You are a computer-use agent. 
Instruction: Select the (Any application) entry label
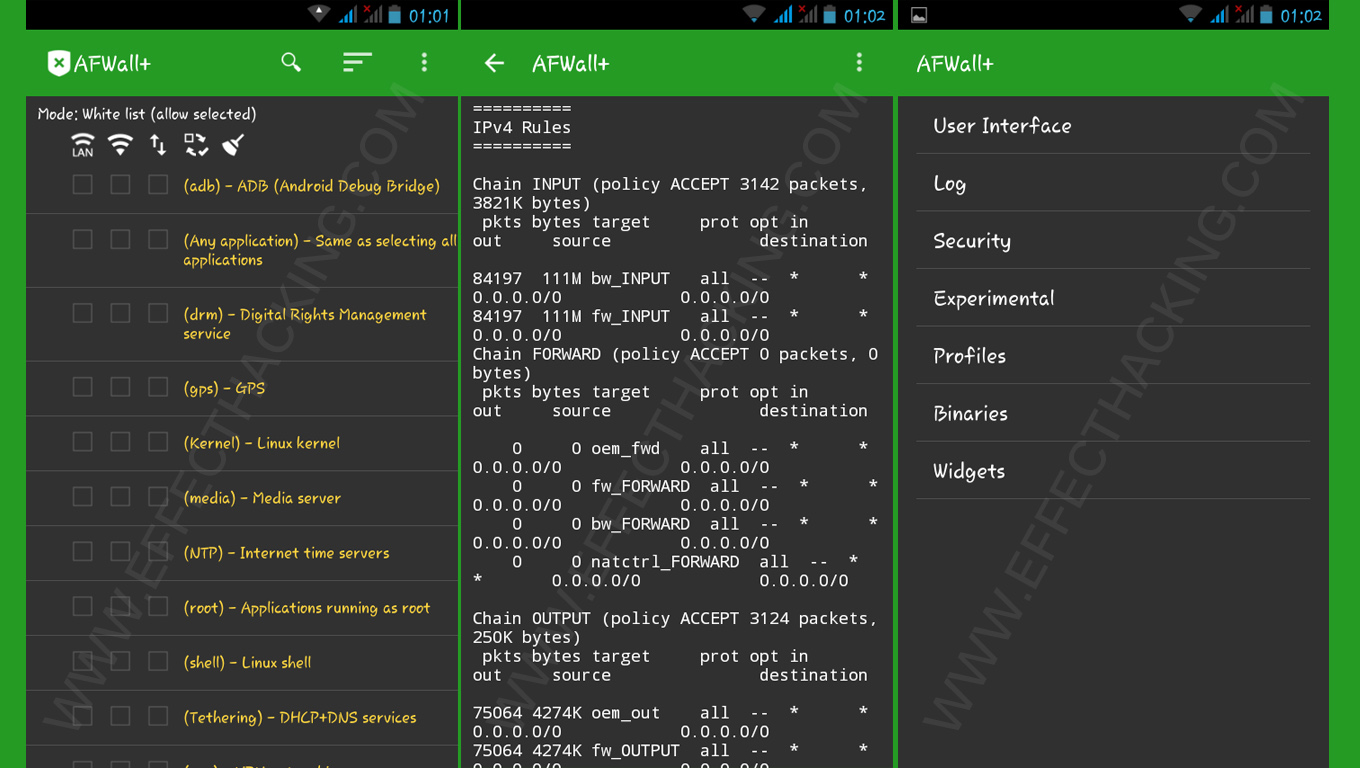(x=320, y=250)
